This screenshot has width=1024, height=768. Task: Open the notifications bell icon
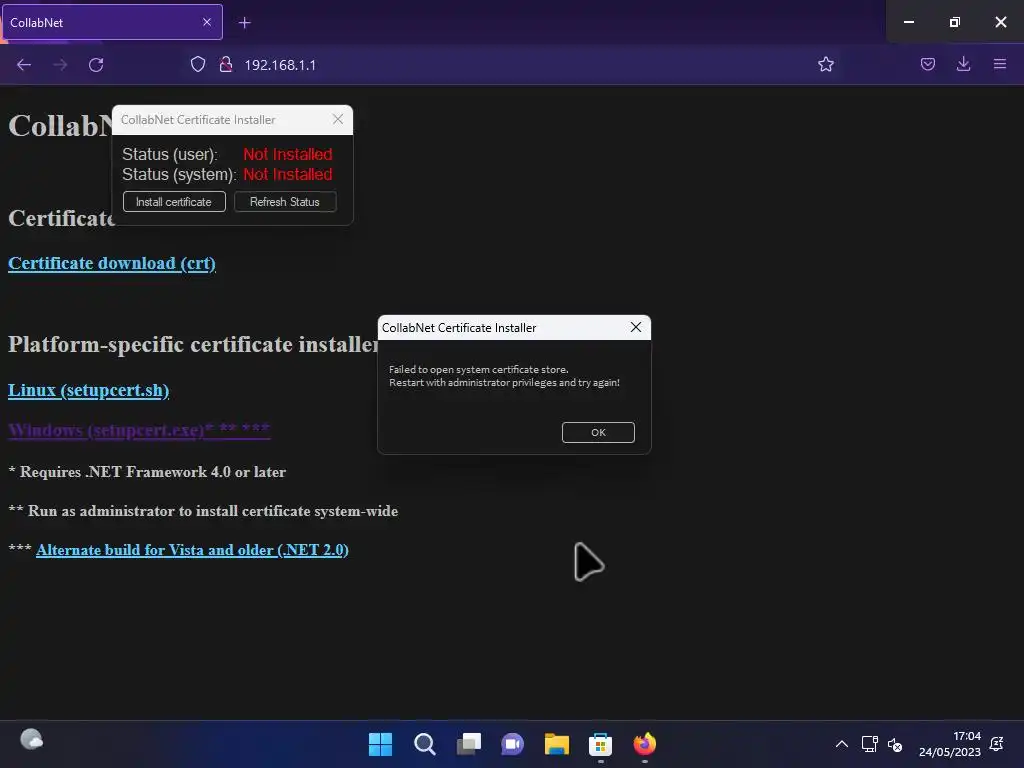997,744
